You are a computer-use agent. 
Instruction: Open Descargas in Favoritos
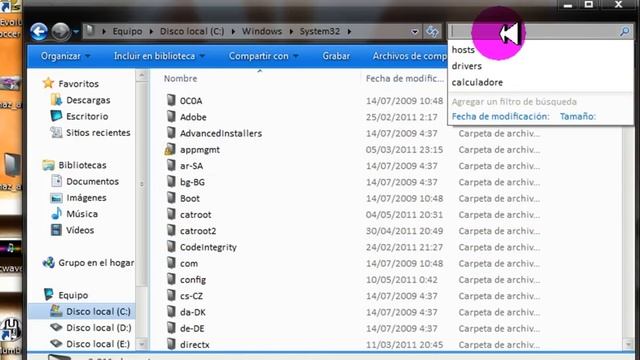[88, 100]
